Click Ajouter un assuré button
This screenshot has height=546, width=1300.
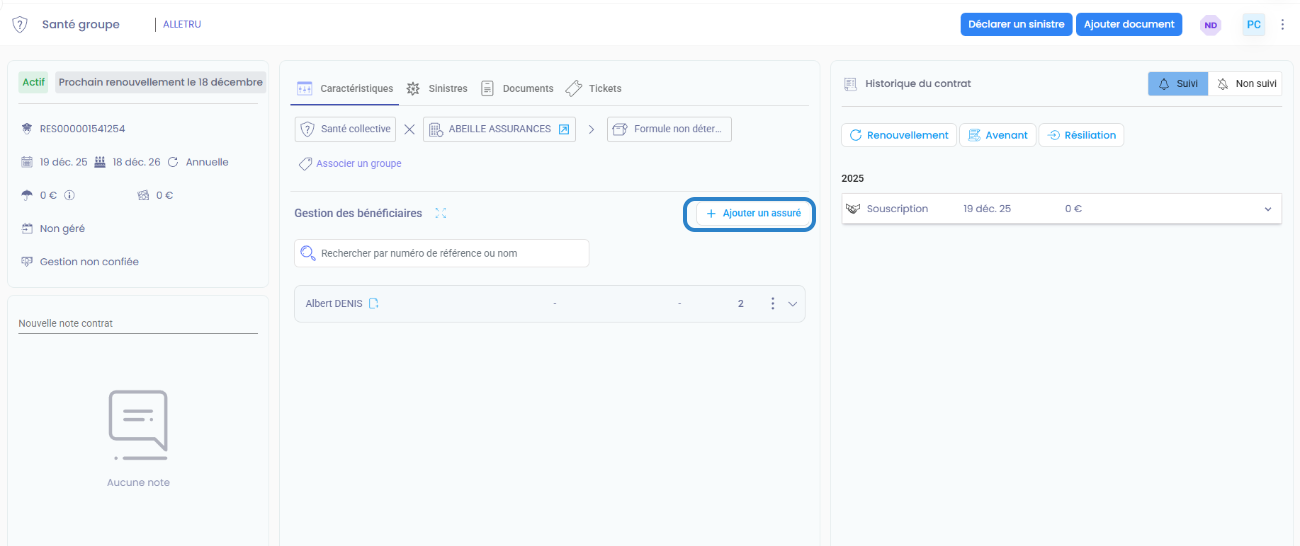click(x=752, y=213)
